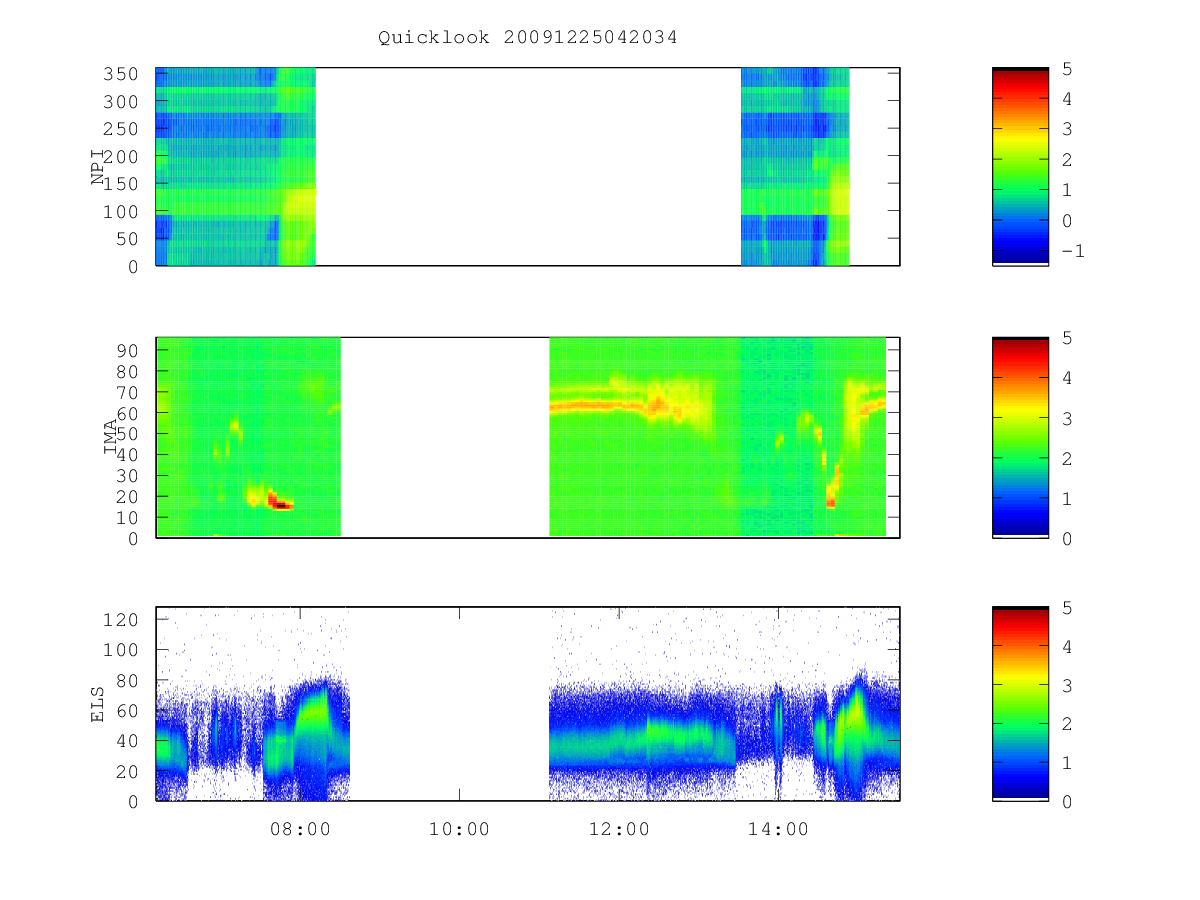Viewport: 1200px width, 900px height.
Task: Click the 4 label on IMA colorbar
Action: 1067,378
